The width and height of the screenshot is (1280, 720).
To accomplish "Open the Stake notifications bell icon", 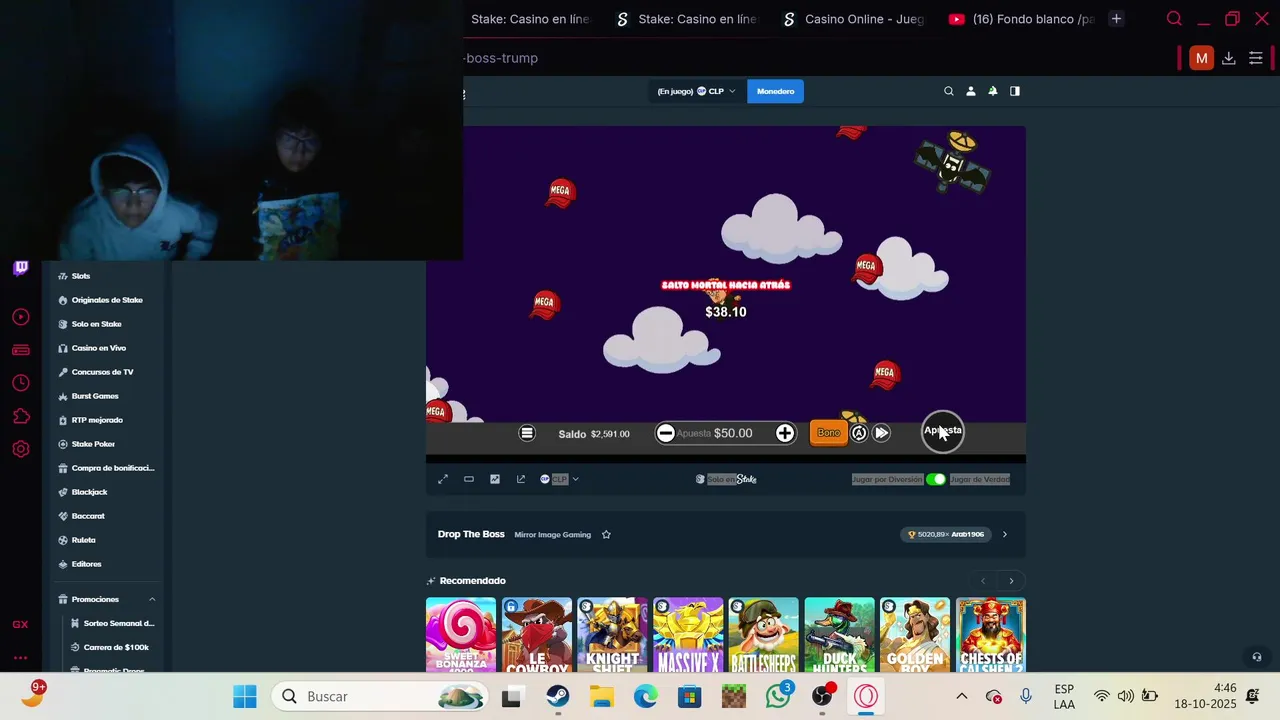I will (992, 91).
